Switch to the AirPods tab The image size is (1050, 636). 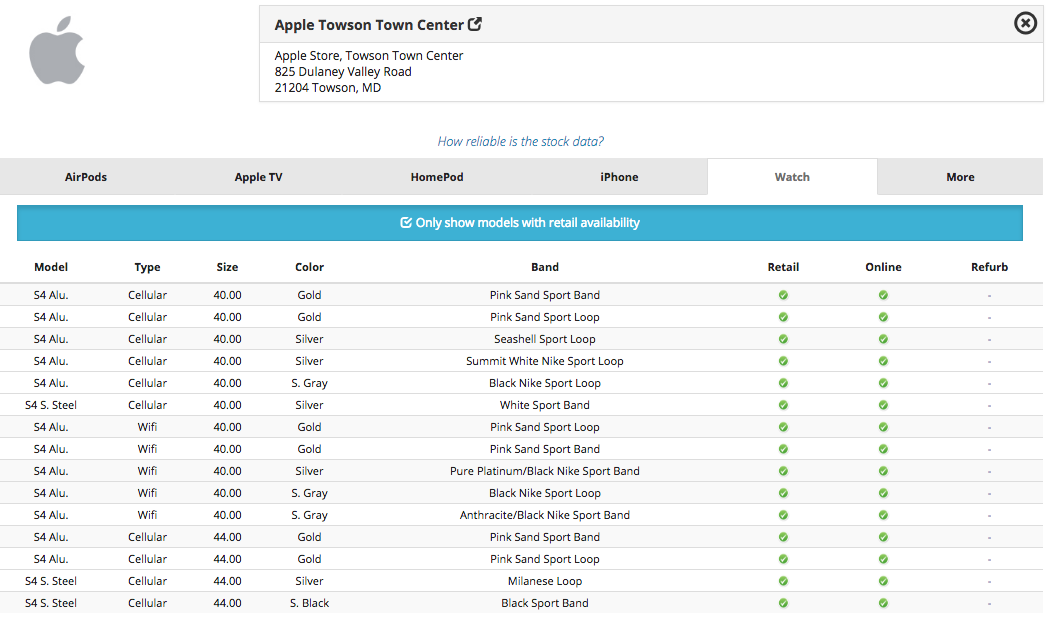click(86, 177)
